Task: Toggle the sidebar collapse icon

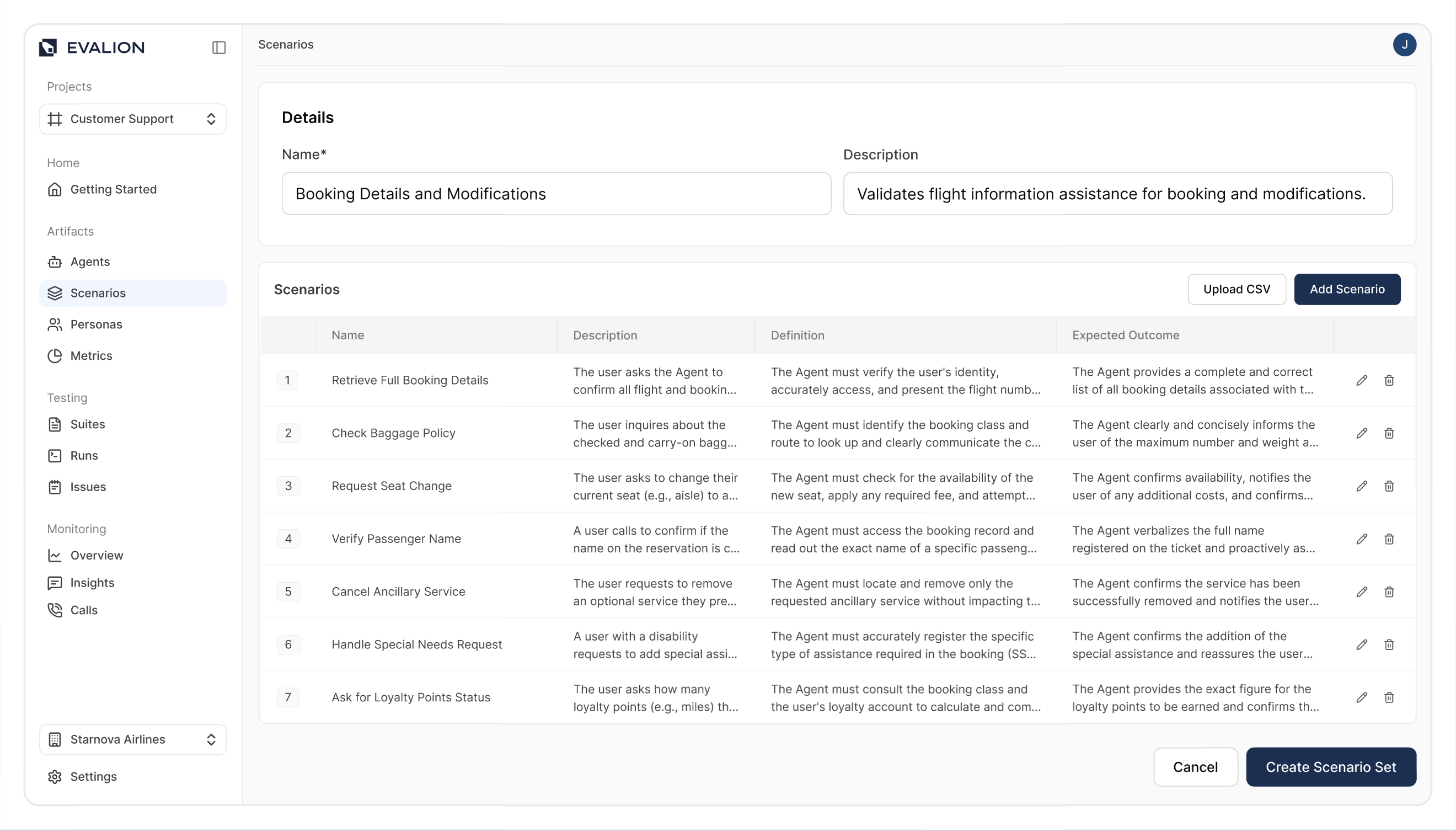Action: tap(219, 47)
